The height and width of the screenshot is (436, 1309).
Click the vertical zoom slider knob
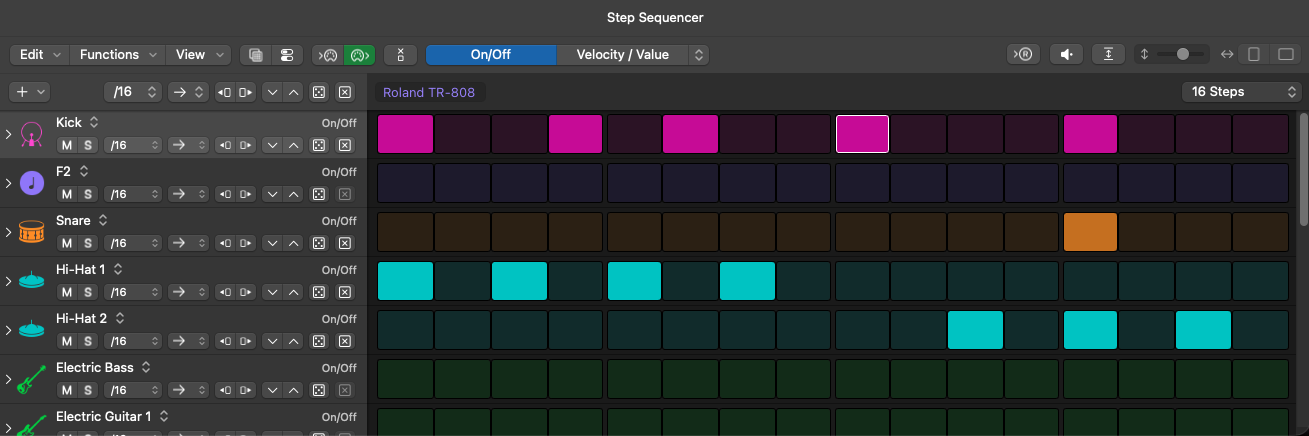1183,55
